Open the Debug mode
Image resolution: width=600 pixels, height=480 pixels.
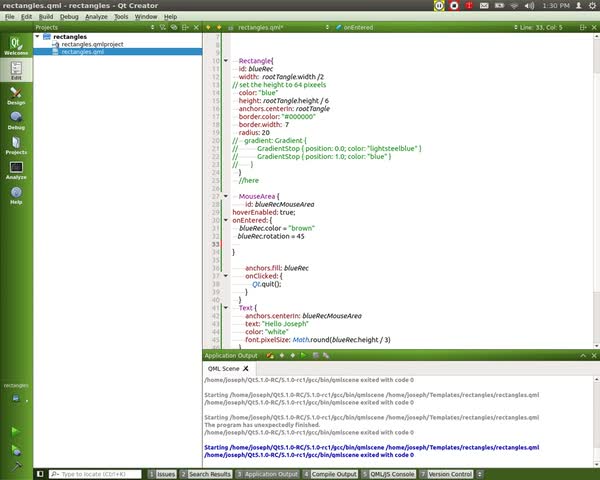pos(16,120)
